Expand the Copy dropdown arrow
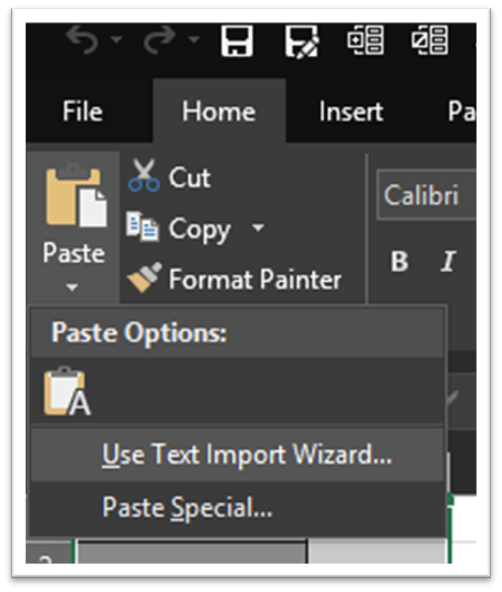Screen dimensions: 502x592 point(258,228)
